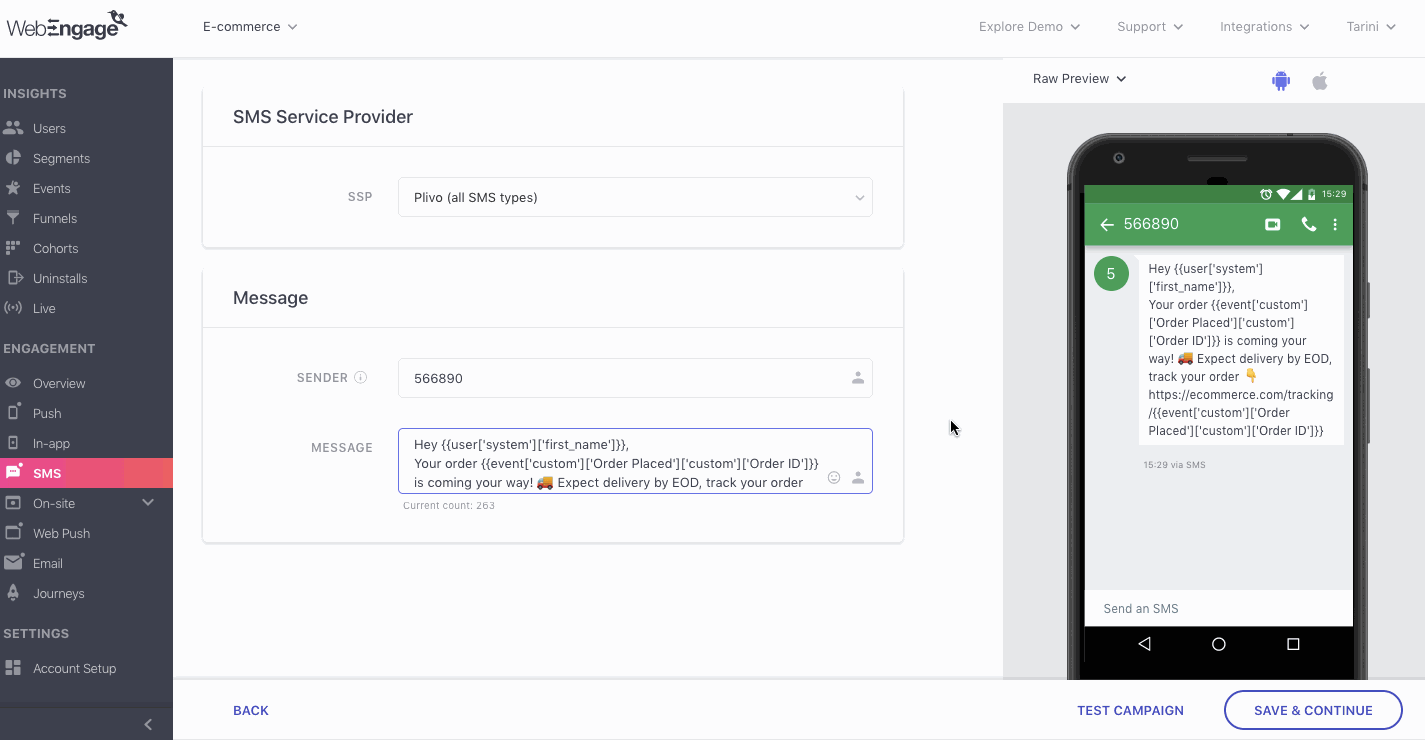Collapse the sidebar with the bottom arrow
1425x740 pixels.
pyautogui.click(x=148, y=724)
